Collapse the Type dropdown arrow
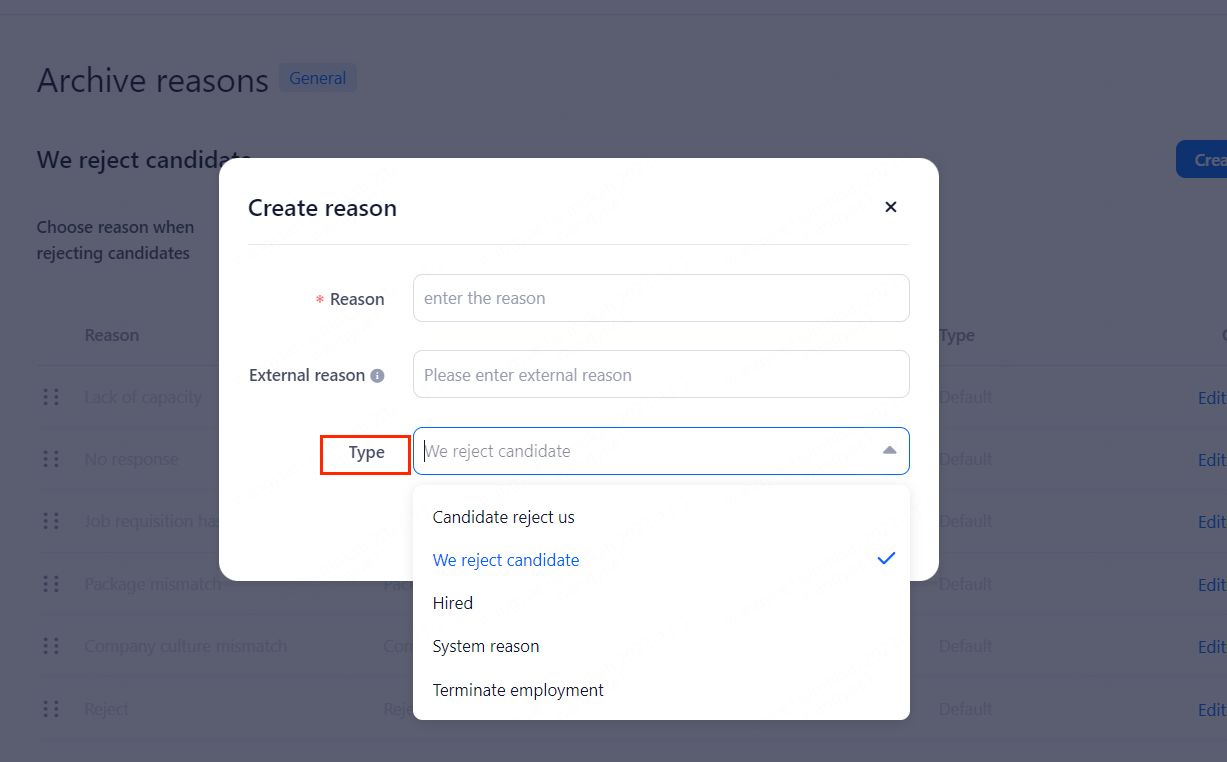This screenshot has width=1227, height=762. coord(889,451)
